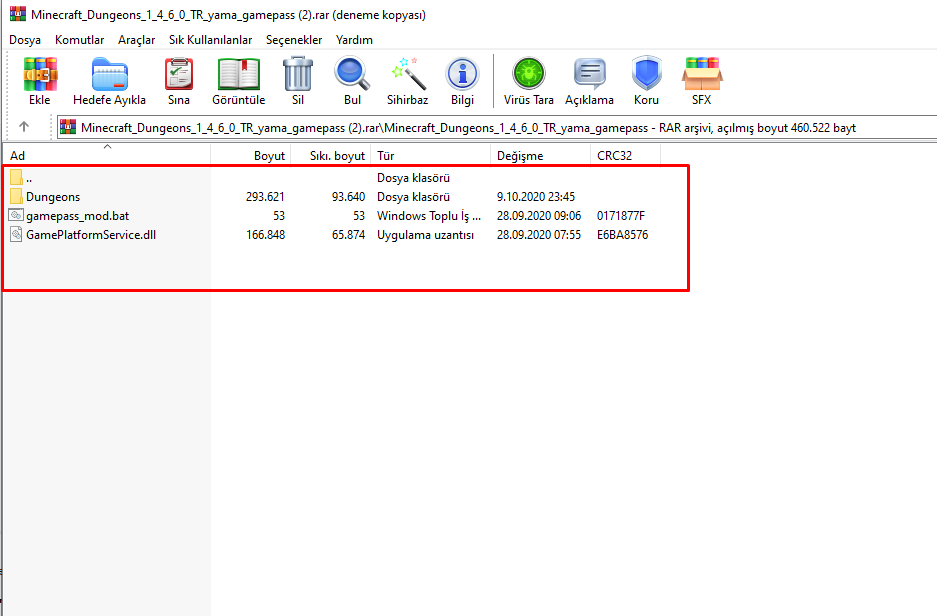937x616 pixels.
Task: Select GamePlatformService.dll file name
Action: pyautogui.click(x=91, y=235)
